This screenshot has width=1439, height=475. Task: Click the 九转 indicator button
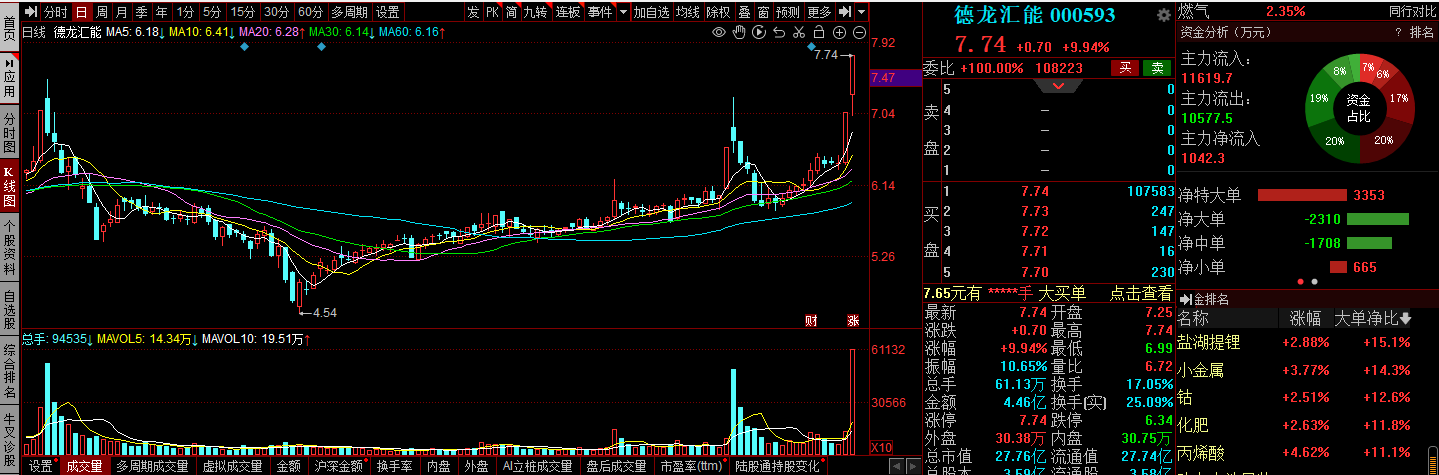(535, 12)
